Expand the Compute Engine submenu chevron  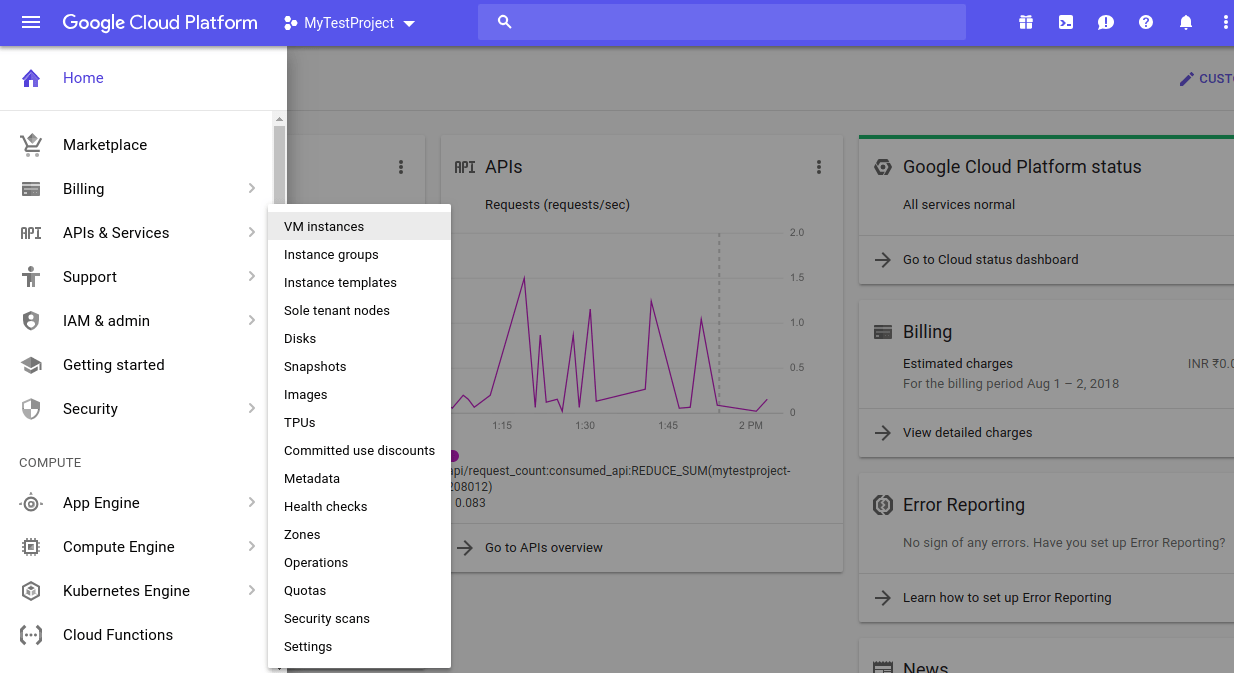(x=251, y=546)
